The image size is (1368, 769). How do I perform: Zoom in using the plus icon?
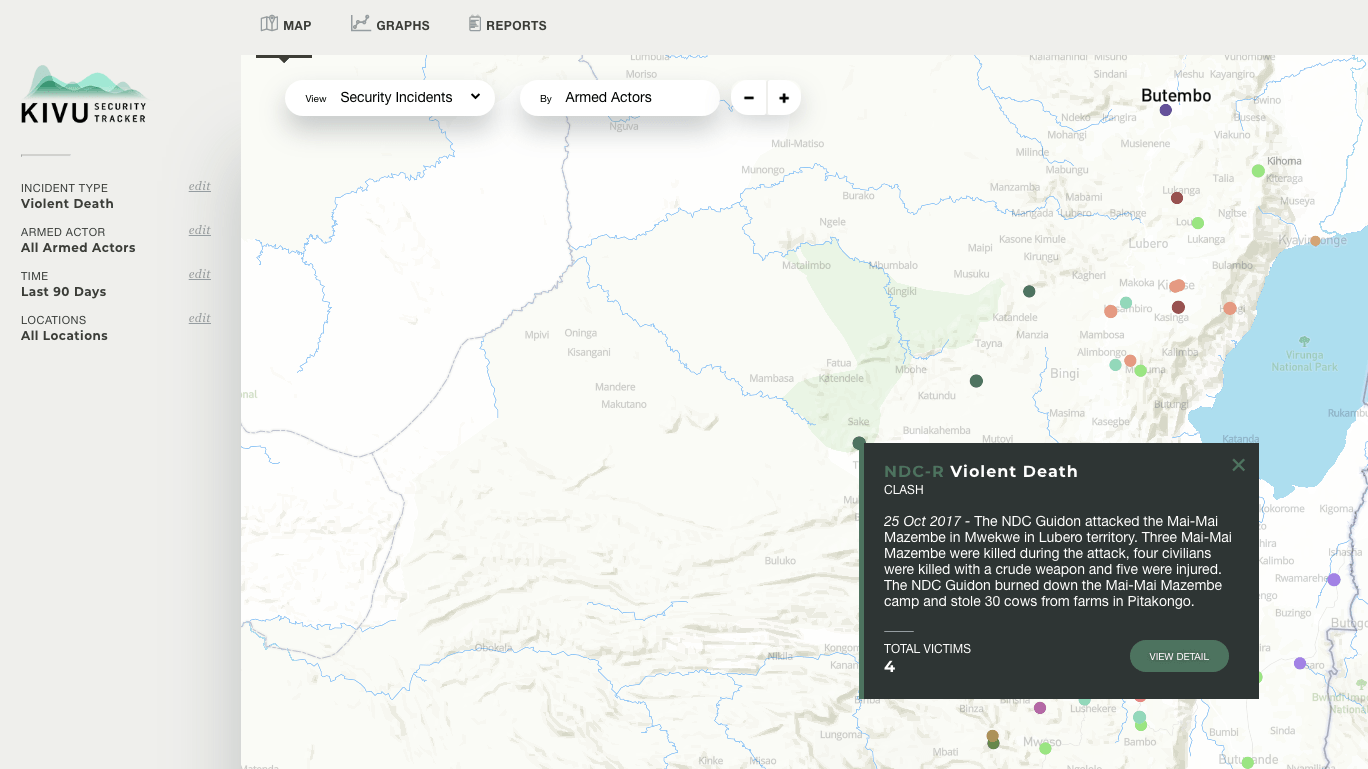(x=783, y=97)
